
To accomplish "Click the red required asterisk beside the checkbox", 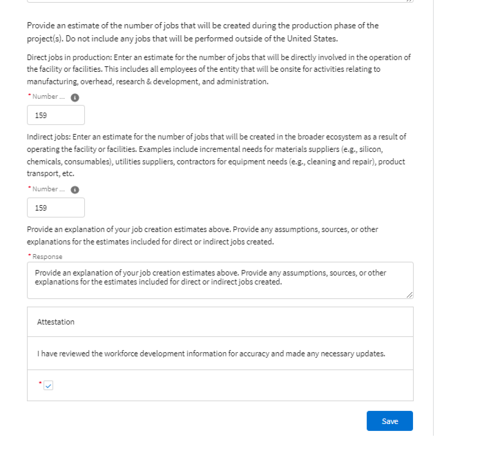I will click(40, 383).
